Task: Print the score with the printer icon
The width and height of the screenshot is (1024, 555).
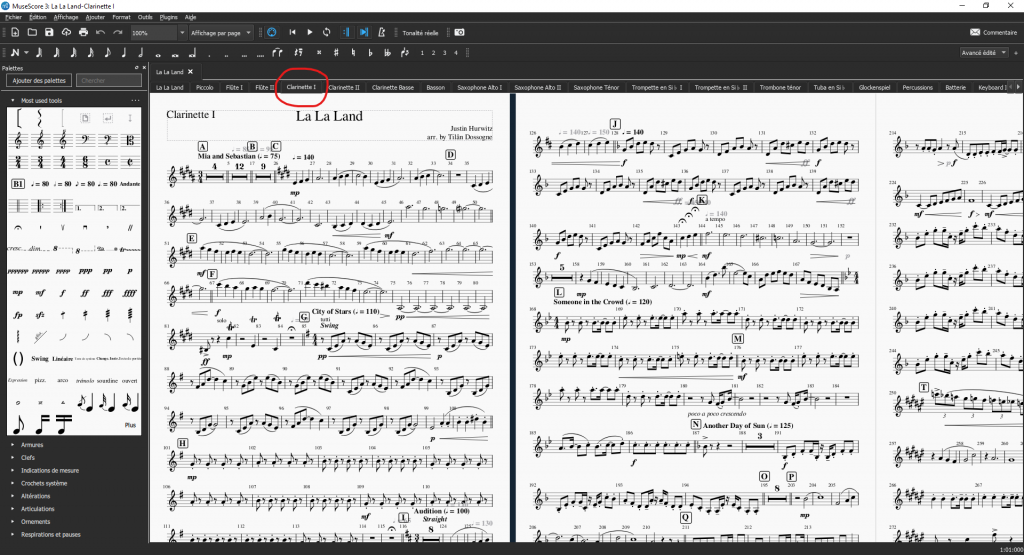Action: 84,32
